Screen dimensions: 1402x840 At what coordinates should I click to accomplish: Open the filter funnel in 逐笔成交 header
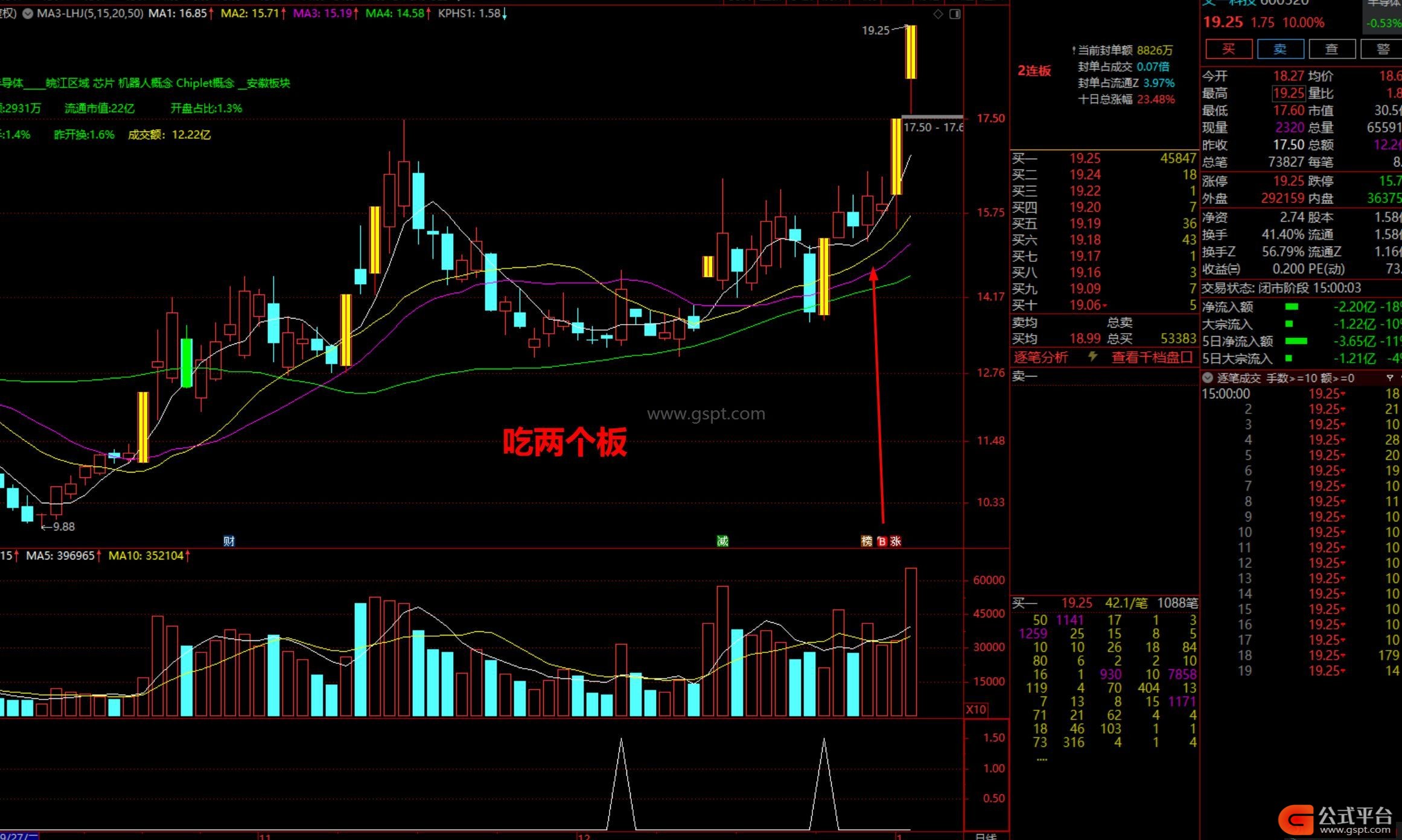tap(1390, 378)
